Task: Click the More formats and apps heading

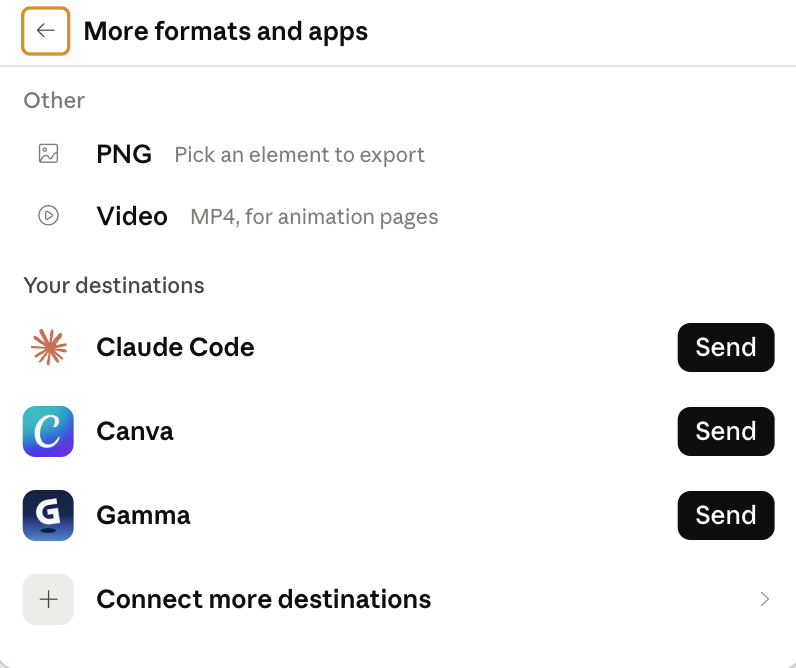Action: [x=226, y=31]
